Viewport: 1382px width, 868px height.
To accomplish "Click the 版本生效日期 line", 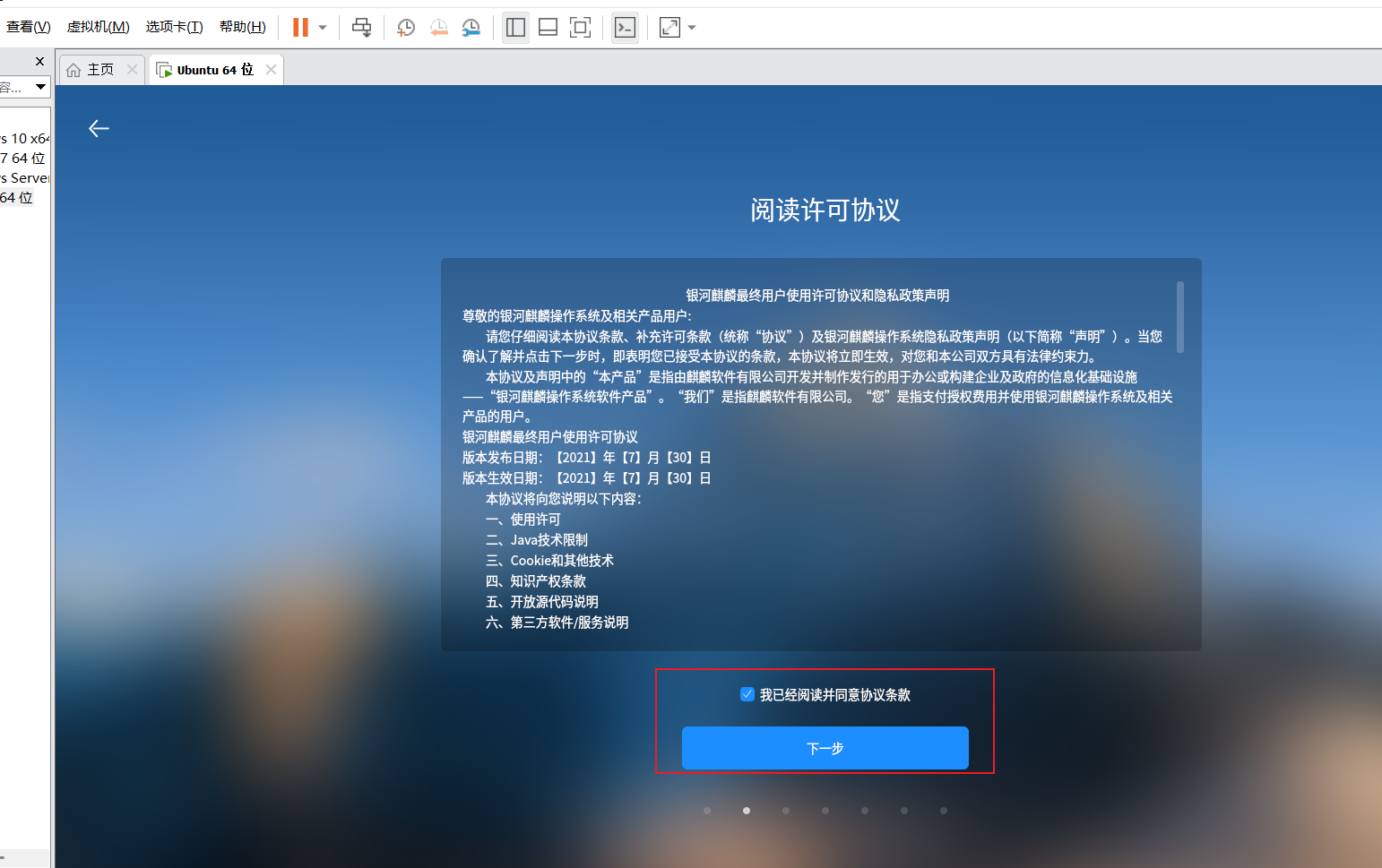I will click(x=587, y=478).
